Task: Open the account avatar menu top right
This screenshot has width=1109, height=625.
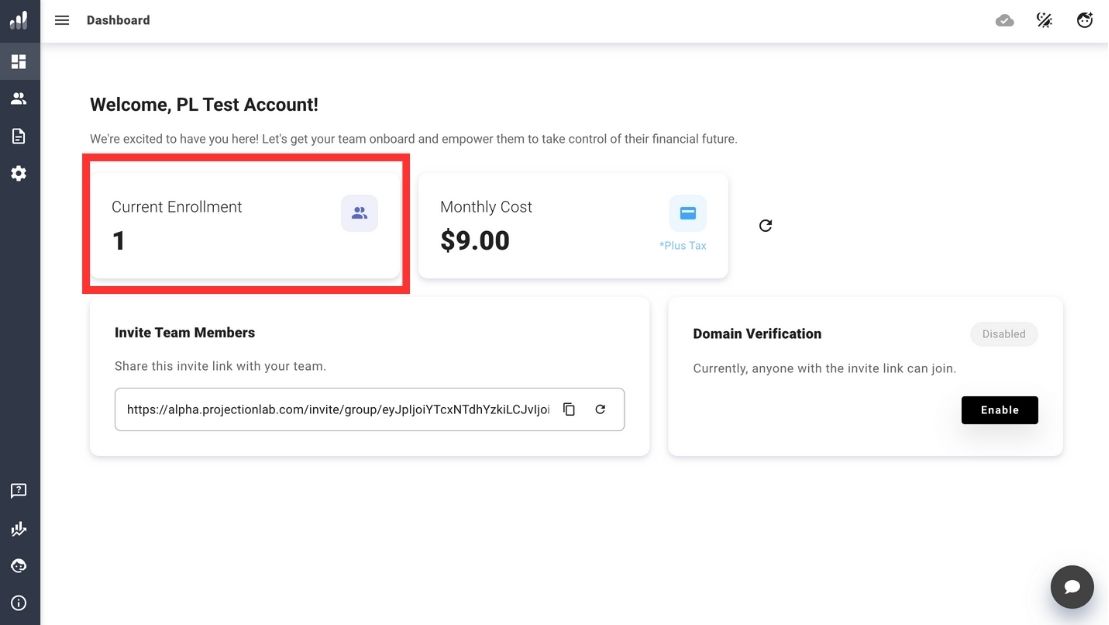Action: (1084, 20)
